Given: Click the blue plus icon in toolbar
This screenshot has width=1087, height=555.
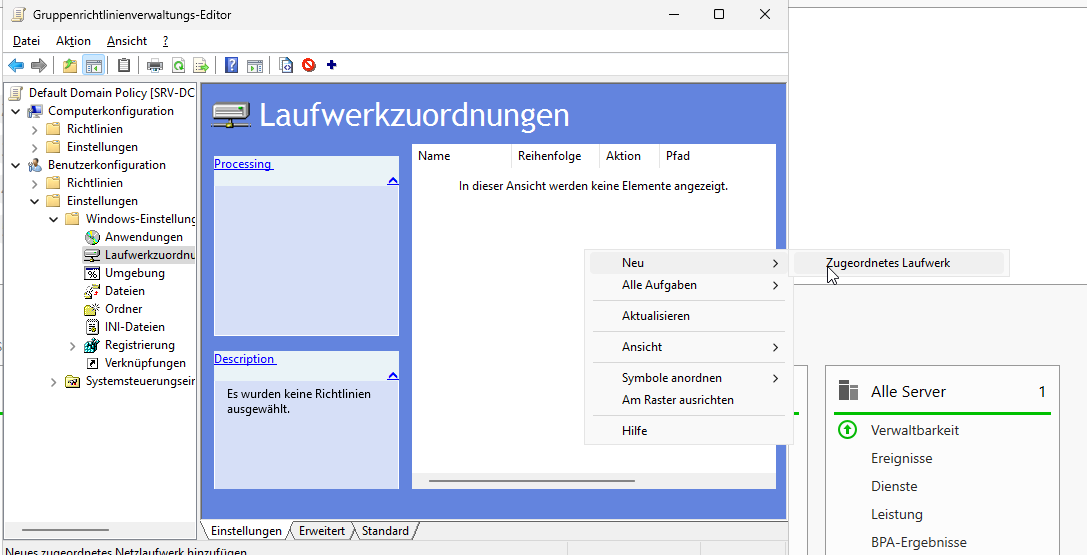Looking at the screenshot, I should tap(332, 66).
